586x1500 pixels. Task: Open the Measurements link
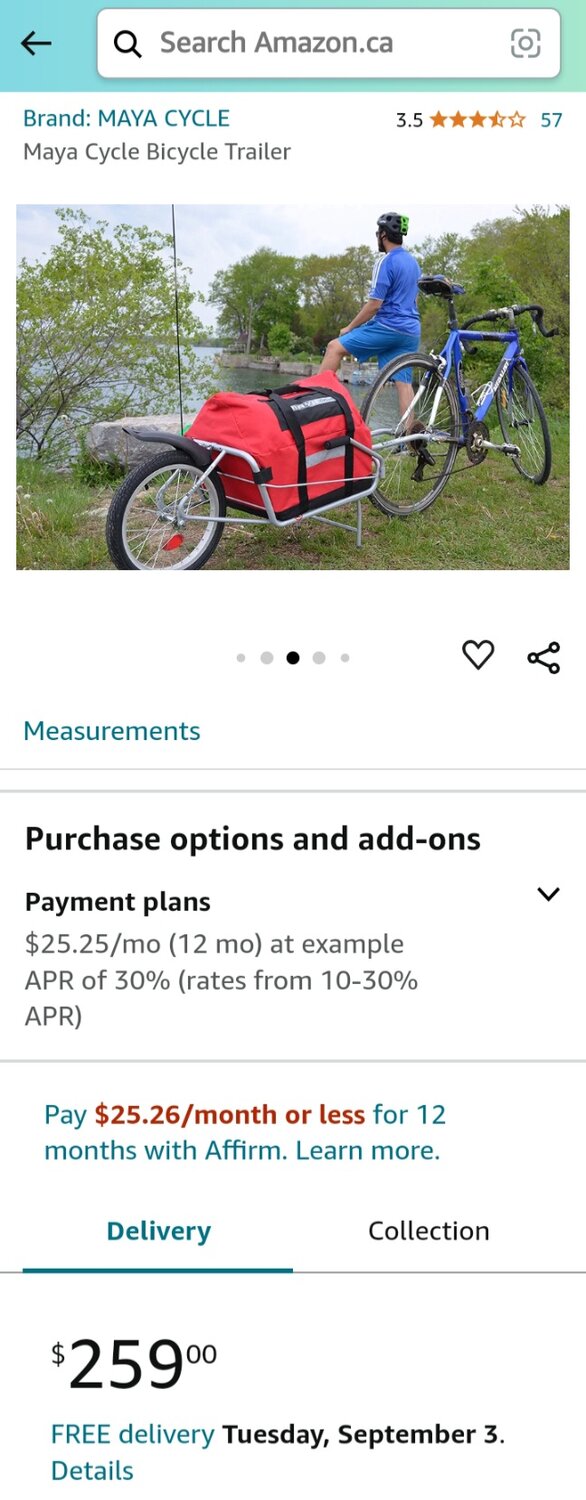click(111, 731)
